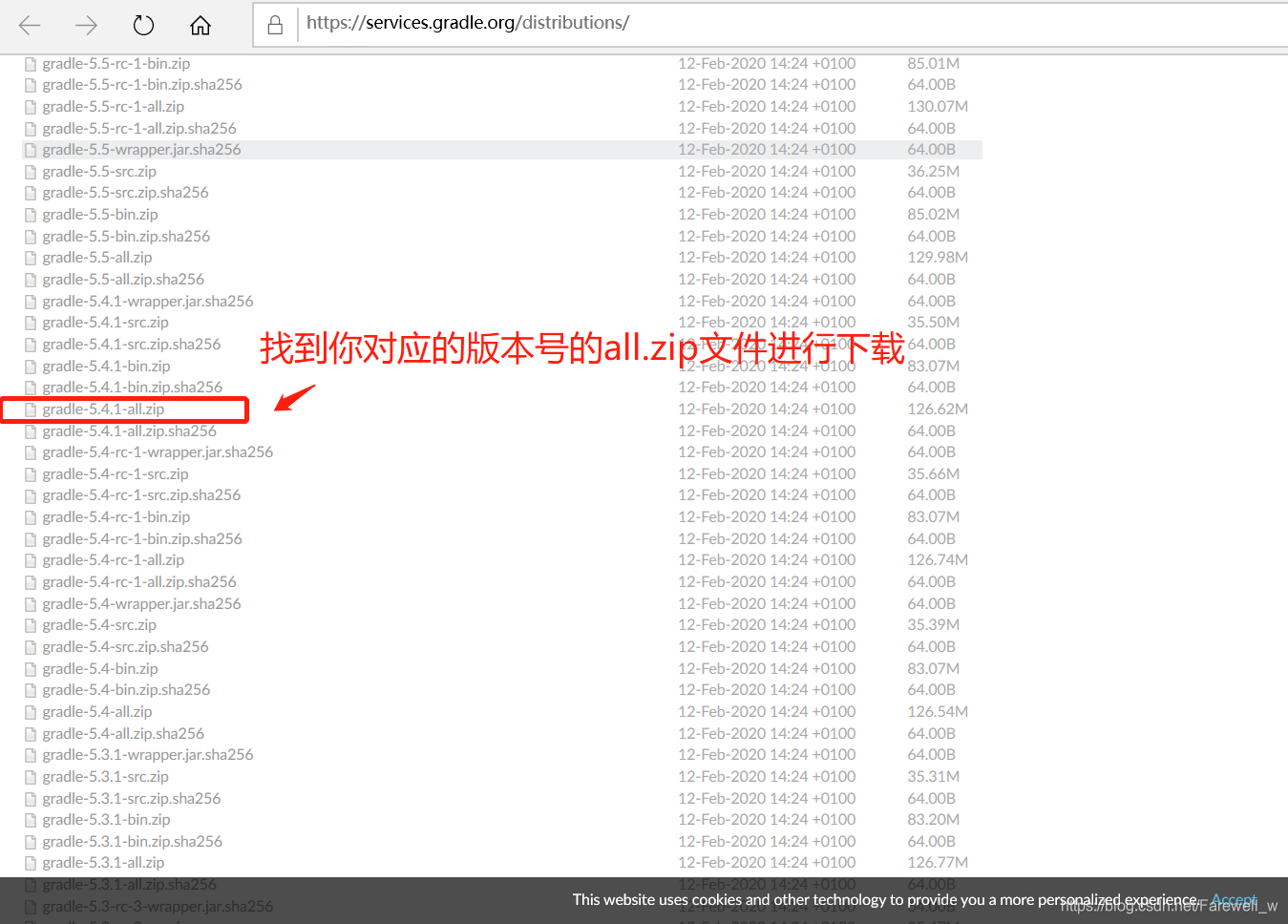Click file icon beside gradle-5.3.1-bin.zip

tap(31, 821)
